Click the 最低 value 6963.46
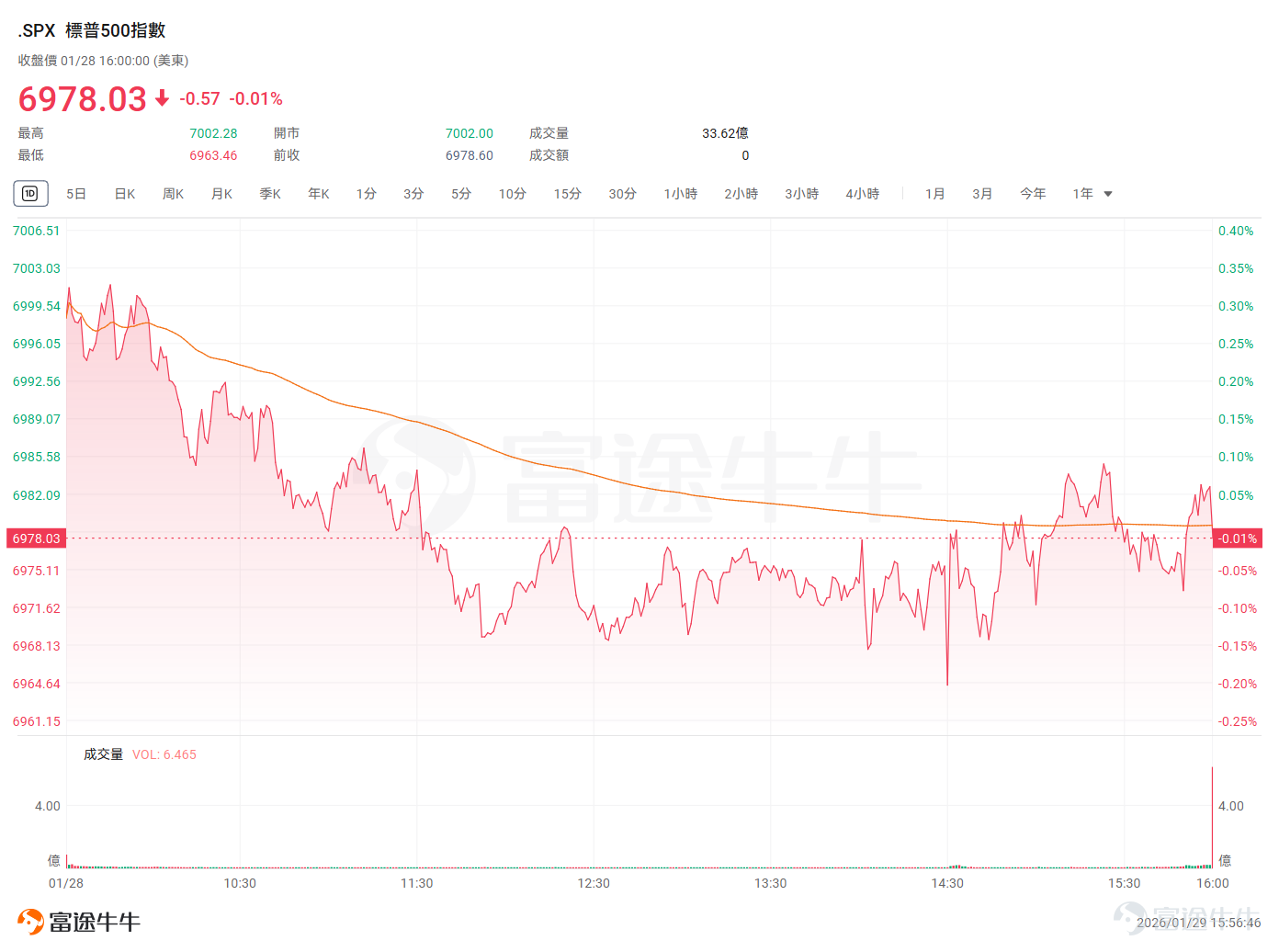Viewport: 1279px width, 952px height. click(x=213, y=155)
